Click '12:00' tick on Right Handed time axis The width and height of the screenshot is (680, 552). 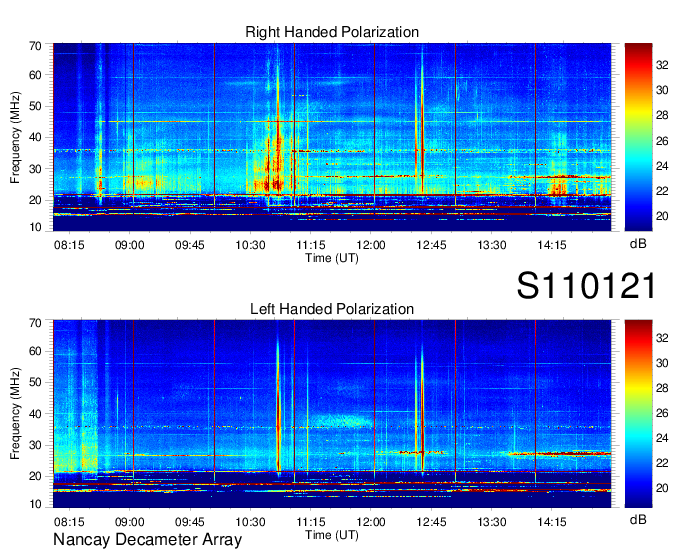pos(371,245)
